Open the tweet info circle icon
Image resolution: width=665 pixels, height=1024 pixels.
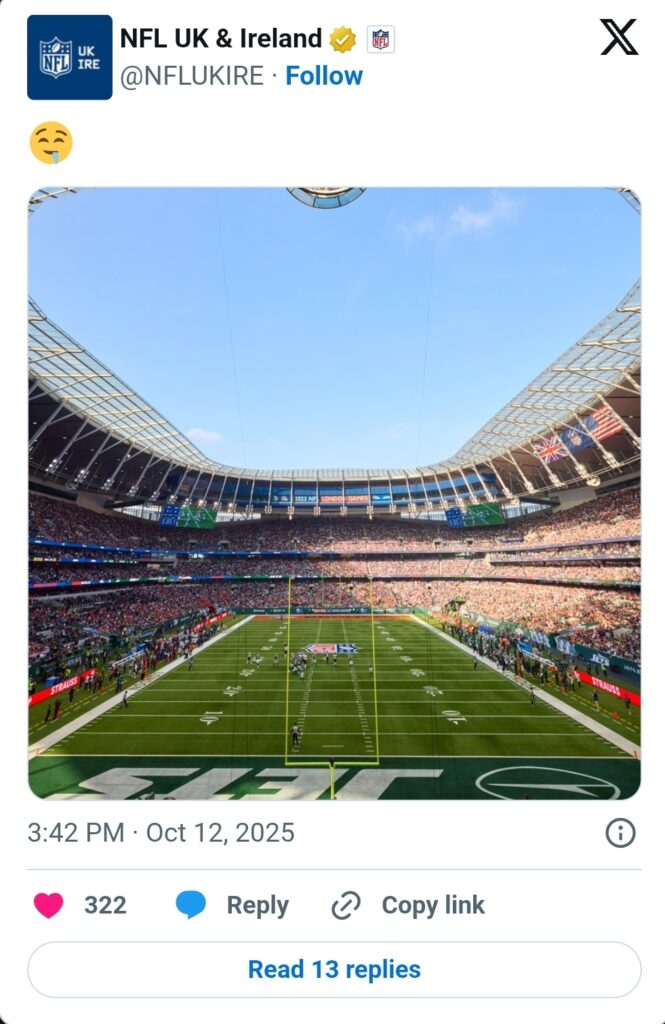coord(620,833)
